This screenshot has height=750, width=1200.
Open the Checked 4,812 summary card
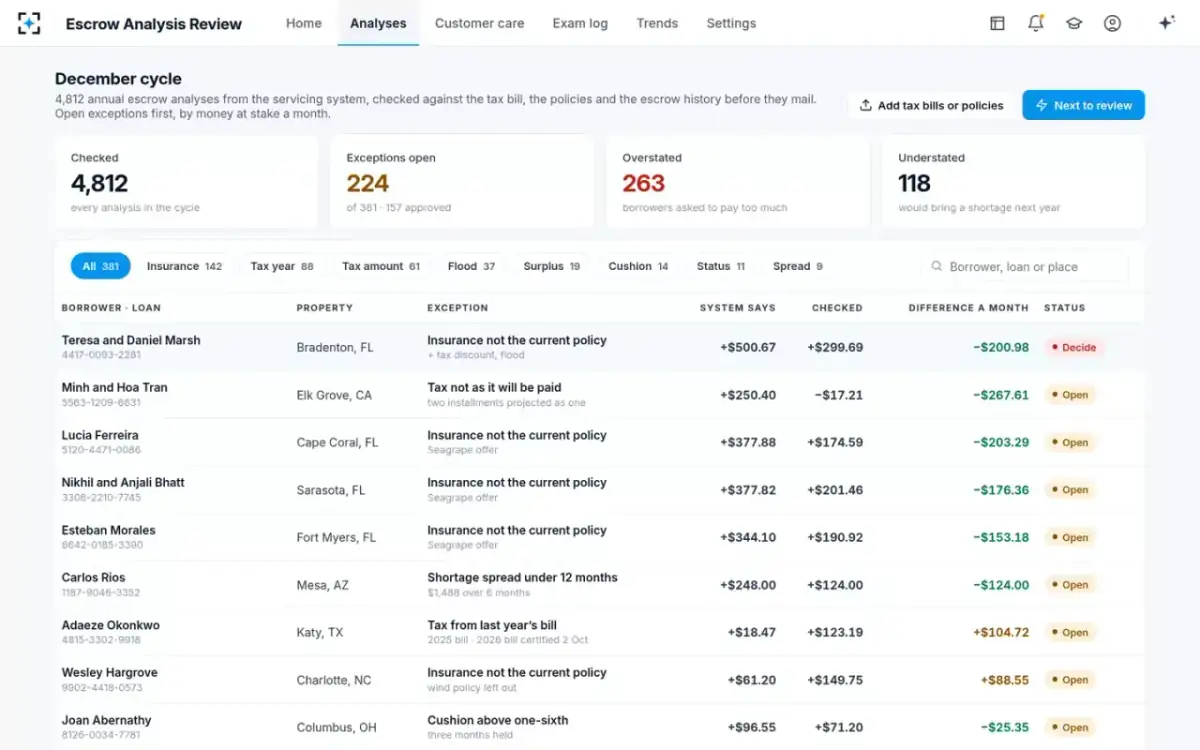186,182
